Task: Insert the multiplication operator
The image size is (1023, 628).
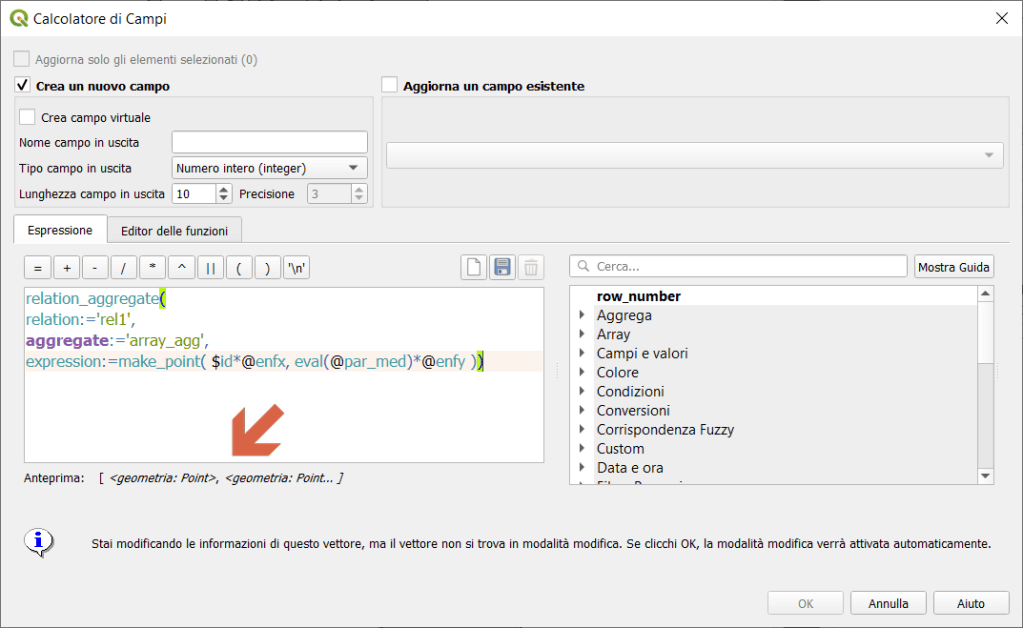Action: point(153,268)
